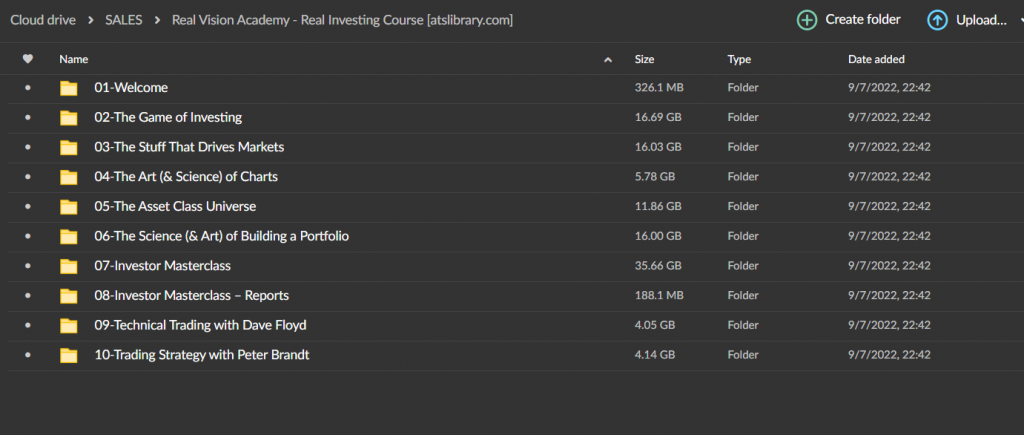Click the 16.69 GB size value
The height and width of the screenshot is (435, 1024).
[x=658, y=118]
